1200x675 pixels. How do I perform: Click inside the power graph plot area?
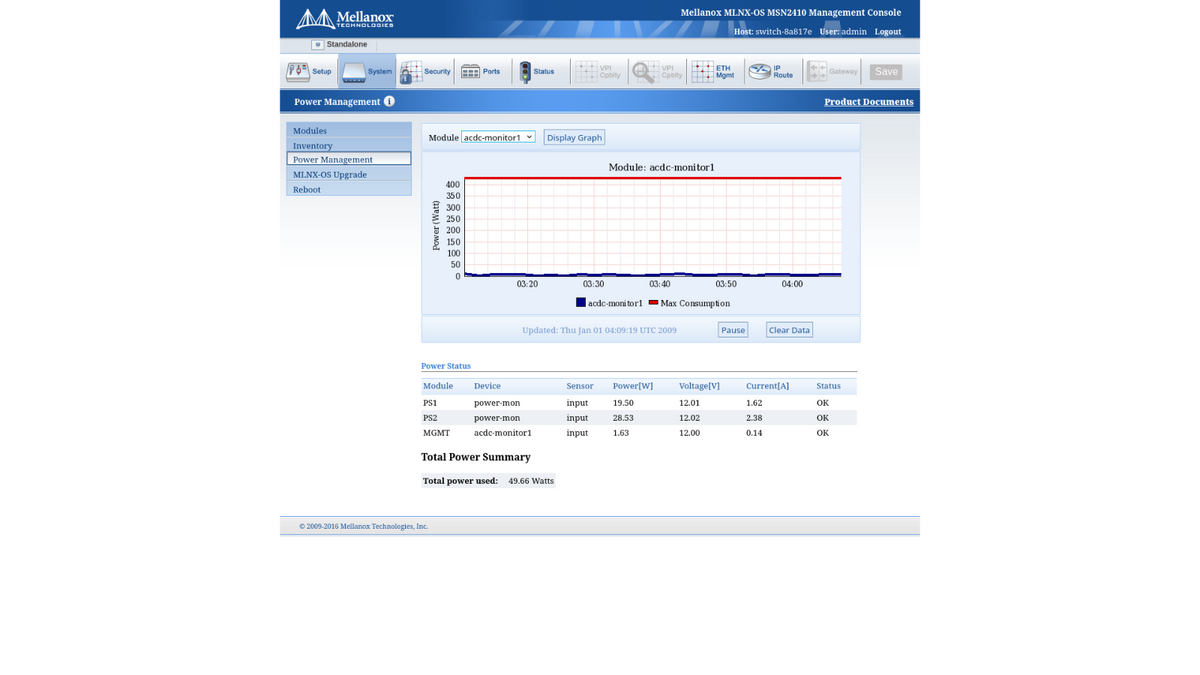coord(652,227)
